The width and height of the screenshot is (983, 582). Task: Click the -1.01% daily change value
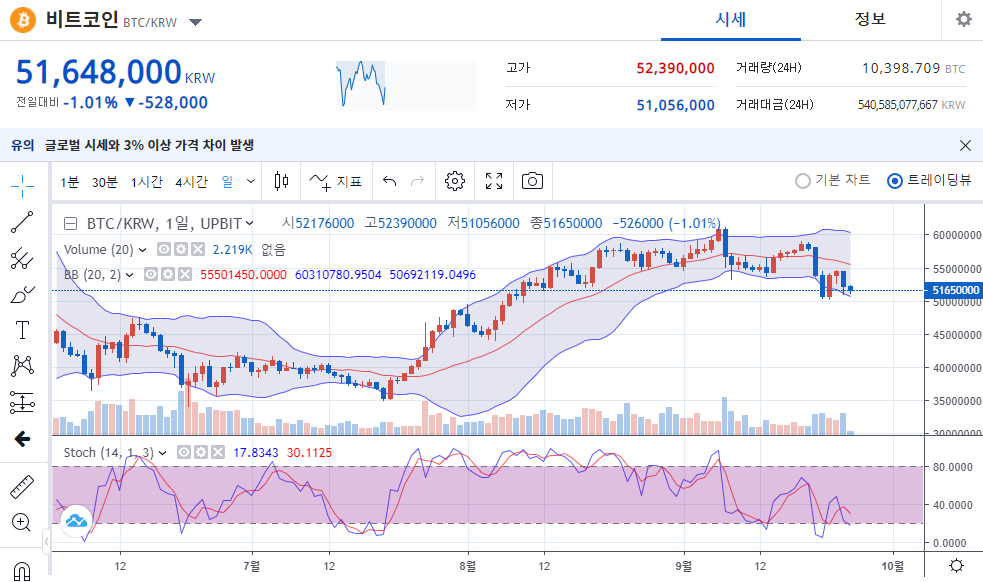(90, 103)
